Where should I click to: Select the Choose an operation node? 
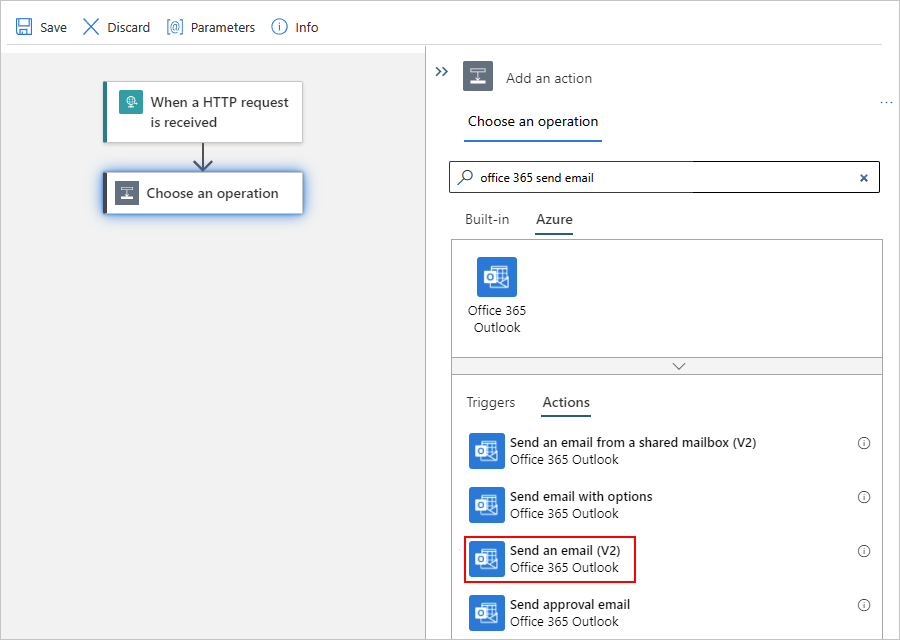click(x=203, y=193)
